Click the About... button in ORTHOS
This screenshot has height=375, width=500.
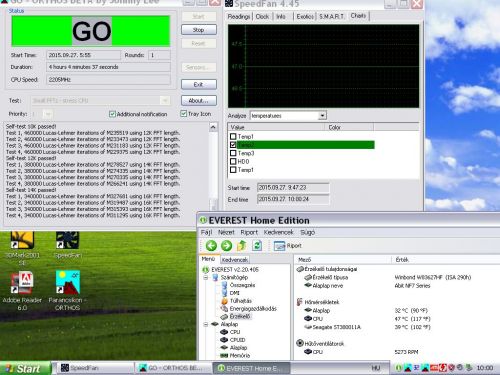click(199, 100)
